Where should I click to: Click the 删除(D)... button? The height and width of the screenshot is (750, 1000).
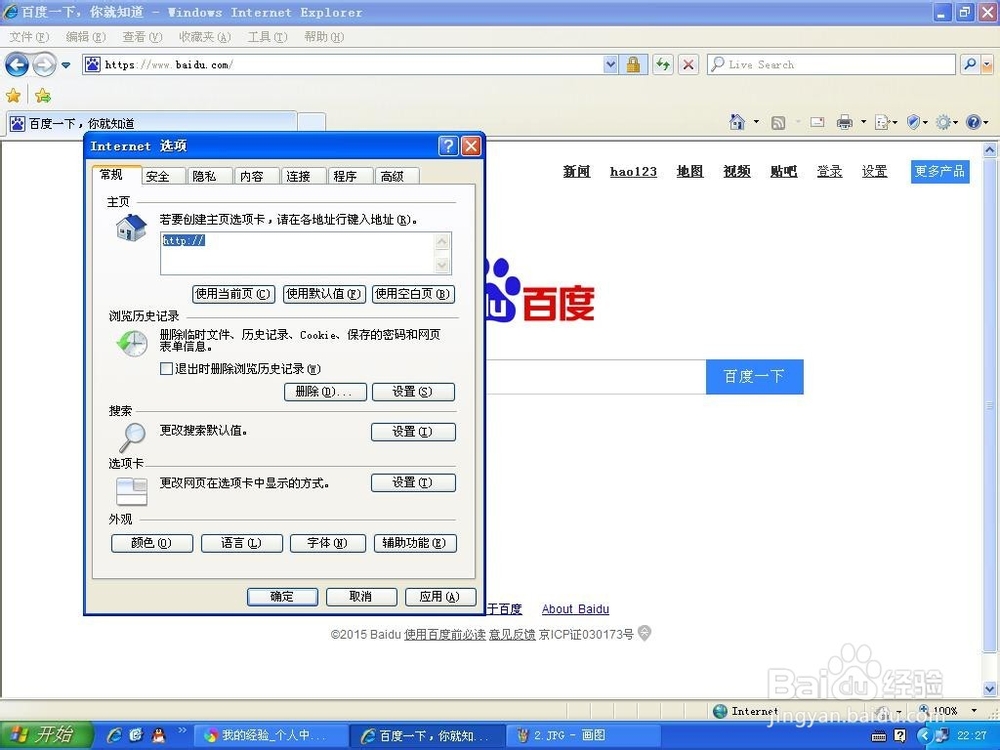coord(325,392)
